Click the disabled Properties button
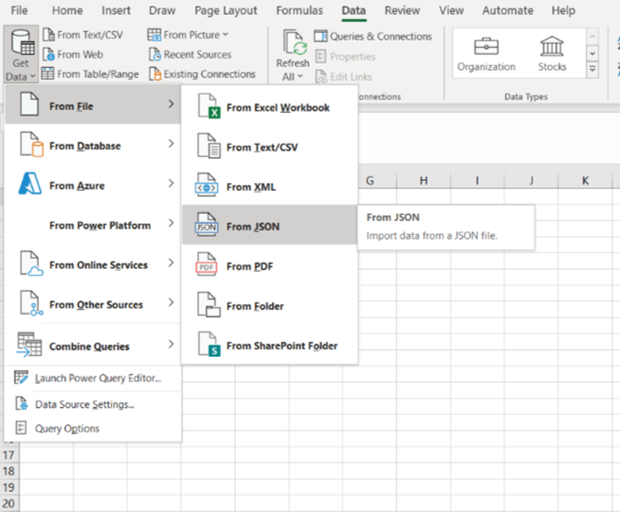This screenshot has width=620, height=512. (346, 57)
